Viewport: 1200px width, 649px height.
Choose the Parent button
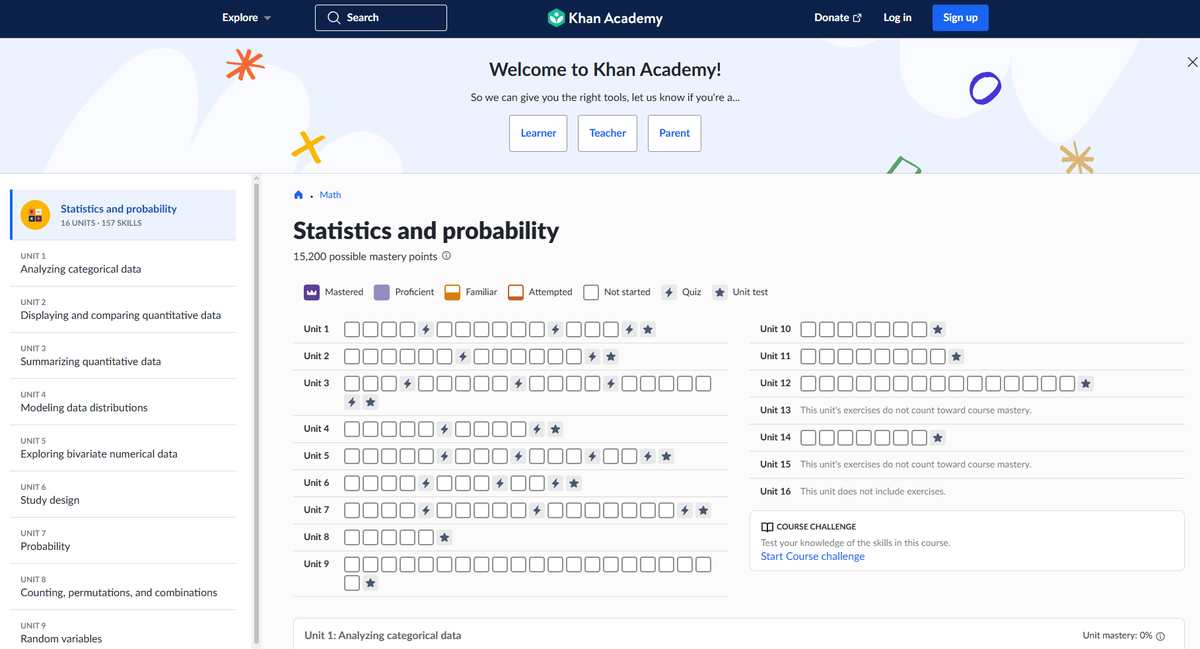click(x=674, y=133)
